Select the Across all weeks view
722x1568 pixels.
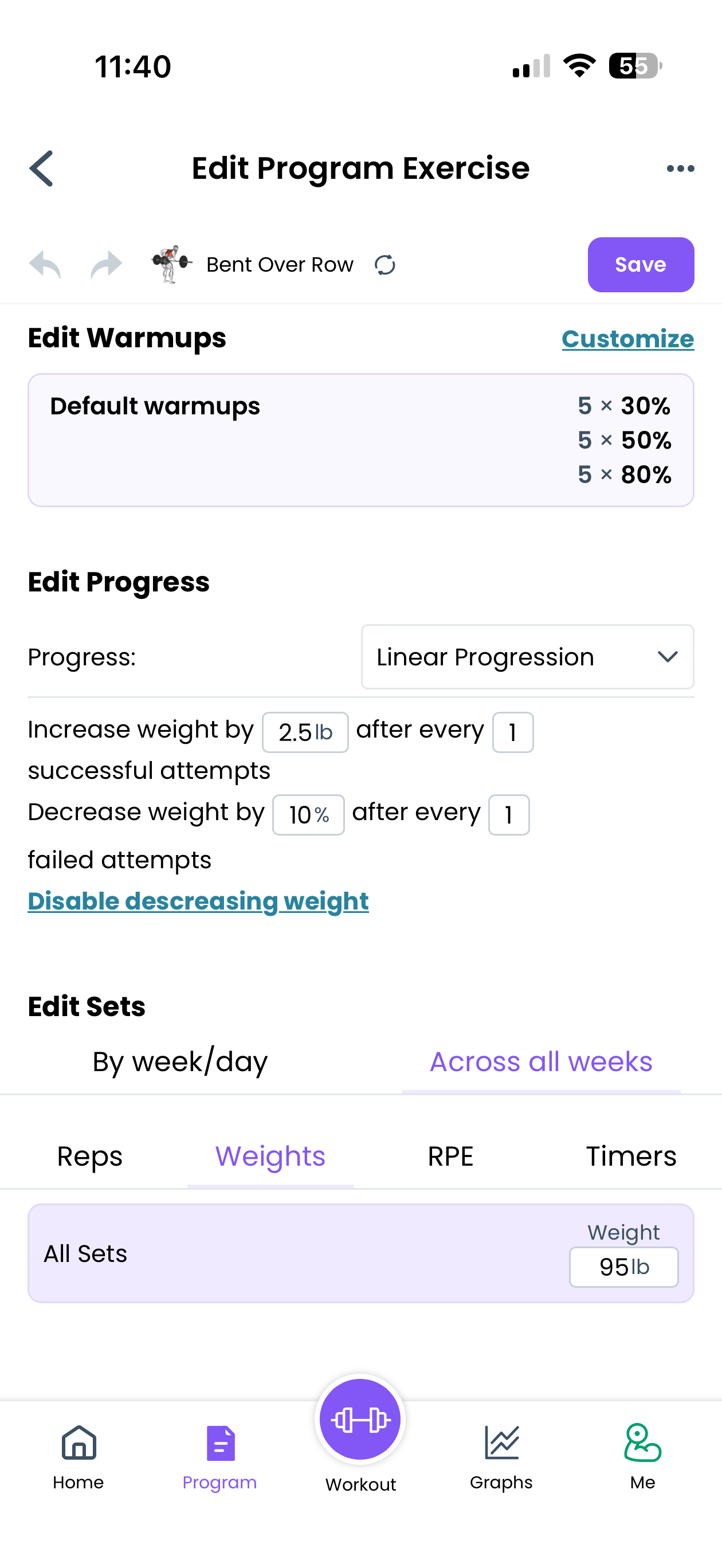click(x=540, y=1061)
